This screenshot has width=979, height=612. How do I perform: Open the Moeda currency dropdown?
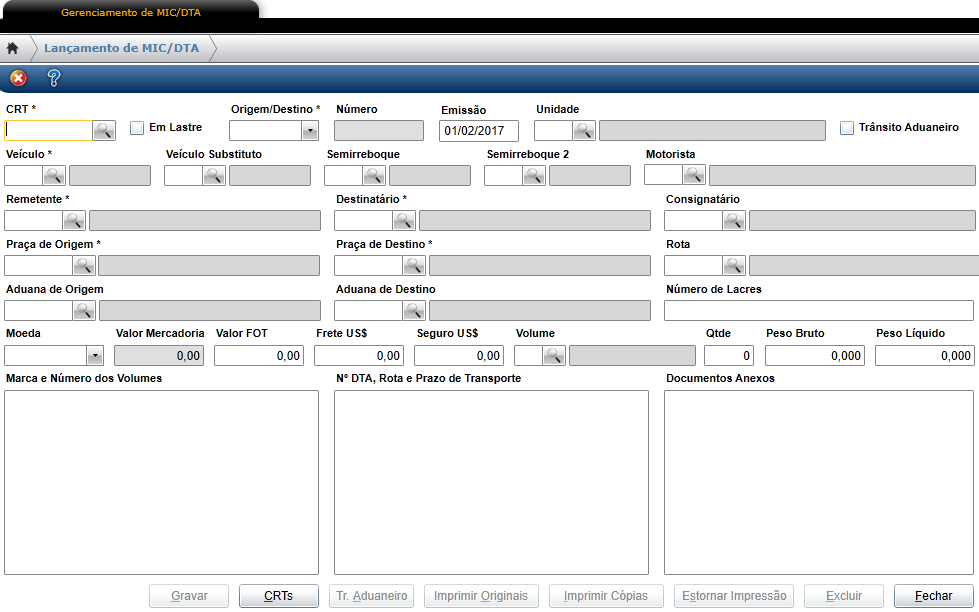coord(95,356)
